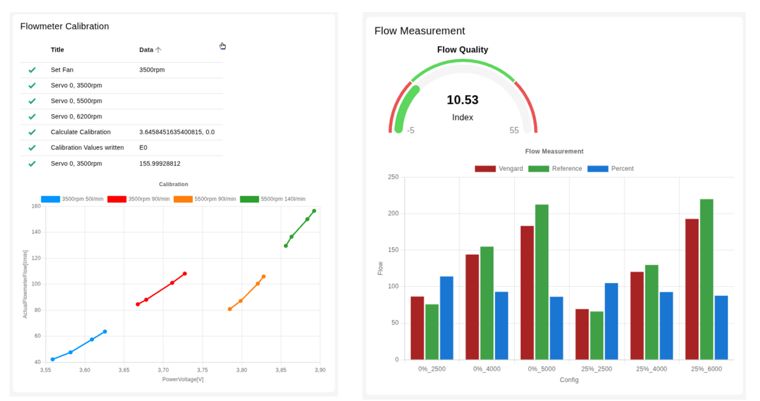Click the E0 data cell
760x401 pixels.
click(x=143, y=147)
